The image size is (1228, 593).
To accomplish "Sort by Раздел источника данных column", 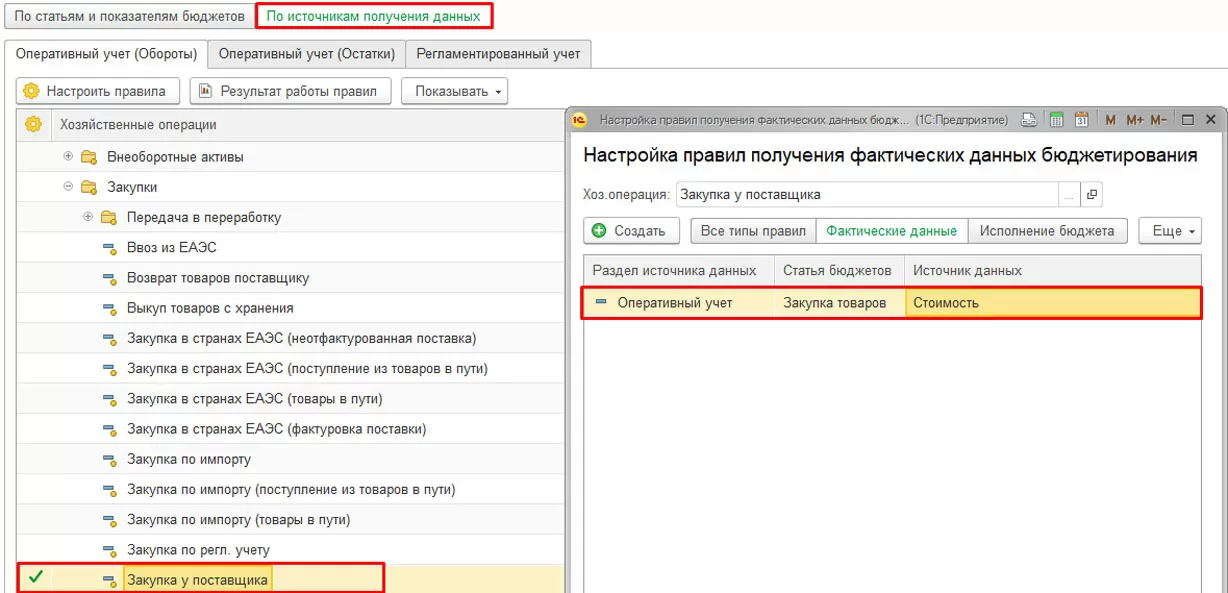I will 678,271.
